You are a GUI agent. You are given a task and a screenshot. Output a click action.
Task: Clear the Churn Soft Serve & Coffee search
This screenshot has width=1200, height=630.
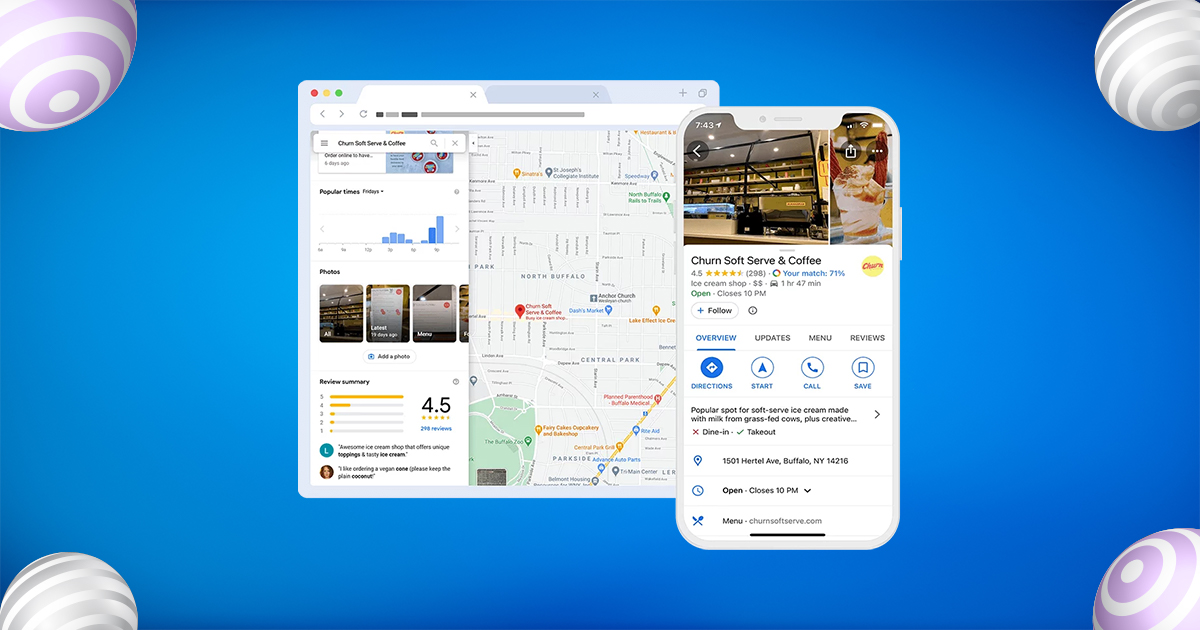coord(455,143)
